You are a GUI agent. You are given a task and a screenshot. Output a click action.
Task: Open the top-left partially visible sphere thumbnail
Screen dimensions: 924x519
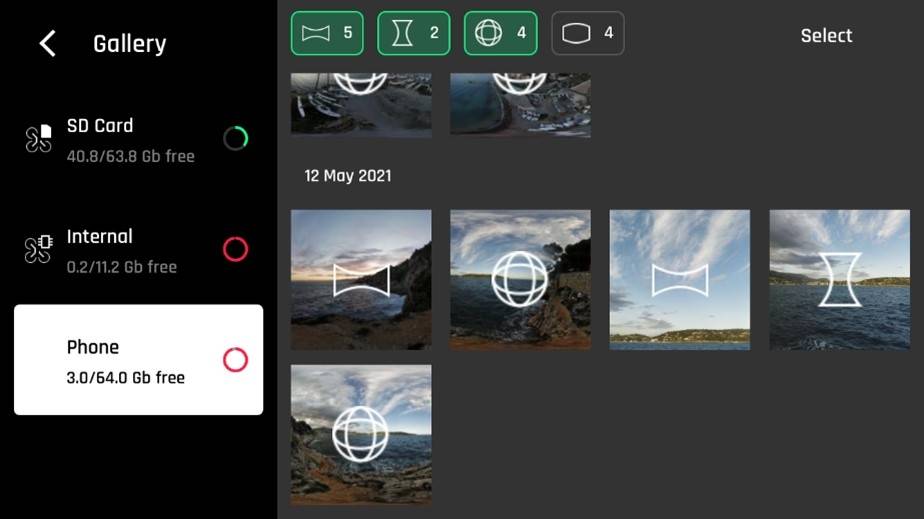coord(361,104)
